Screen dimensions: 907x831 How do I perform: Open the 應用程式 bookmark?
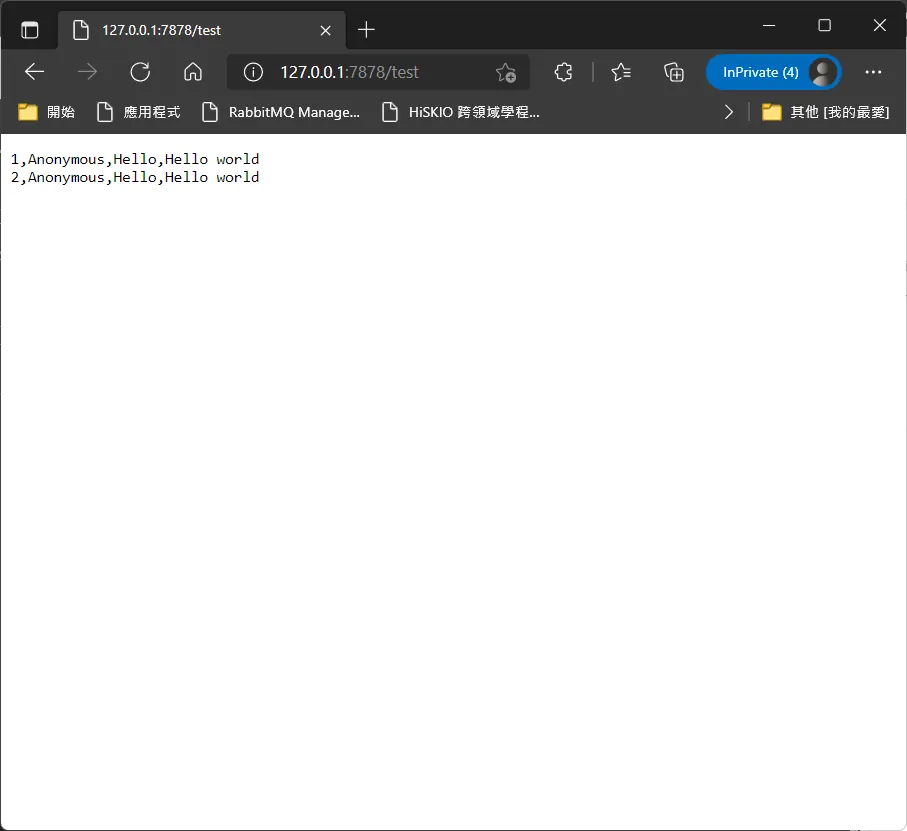coord(138,112)
